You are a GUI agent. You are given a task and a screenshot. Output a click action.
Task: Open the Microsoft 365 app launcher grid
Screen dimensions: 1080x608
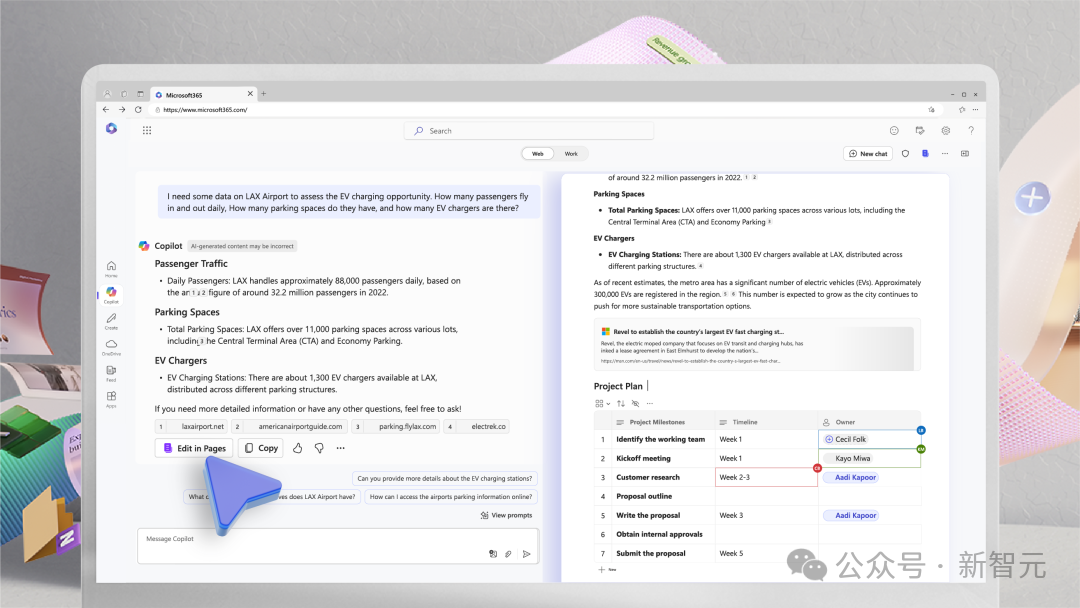tap(147, 130)
